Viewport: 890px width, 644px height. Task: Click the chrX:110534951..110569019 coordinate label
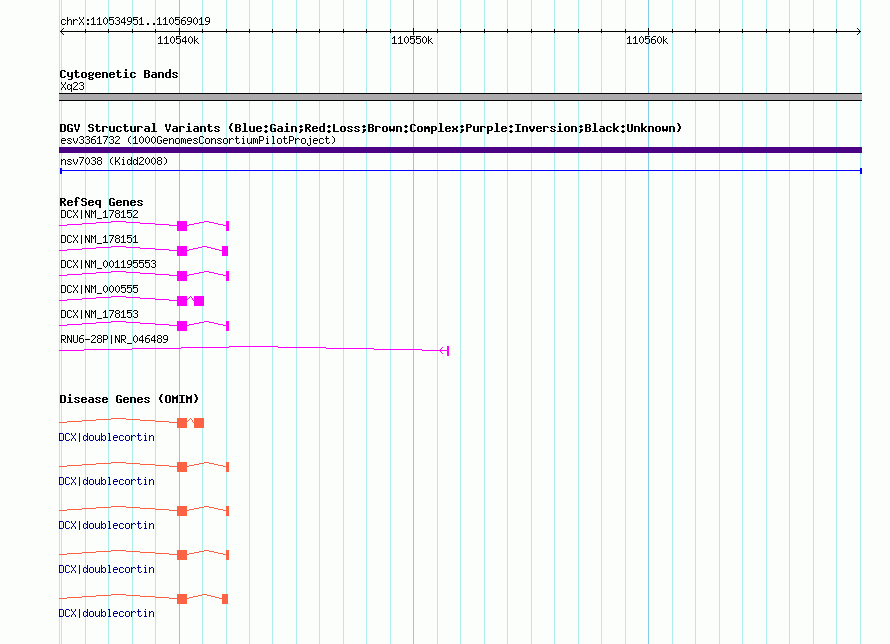click(x=135, y=21)
